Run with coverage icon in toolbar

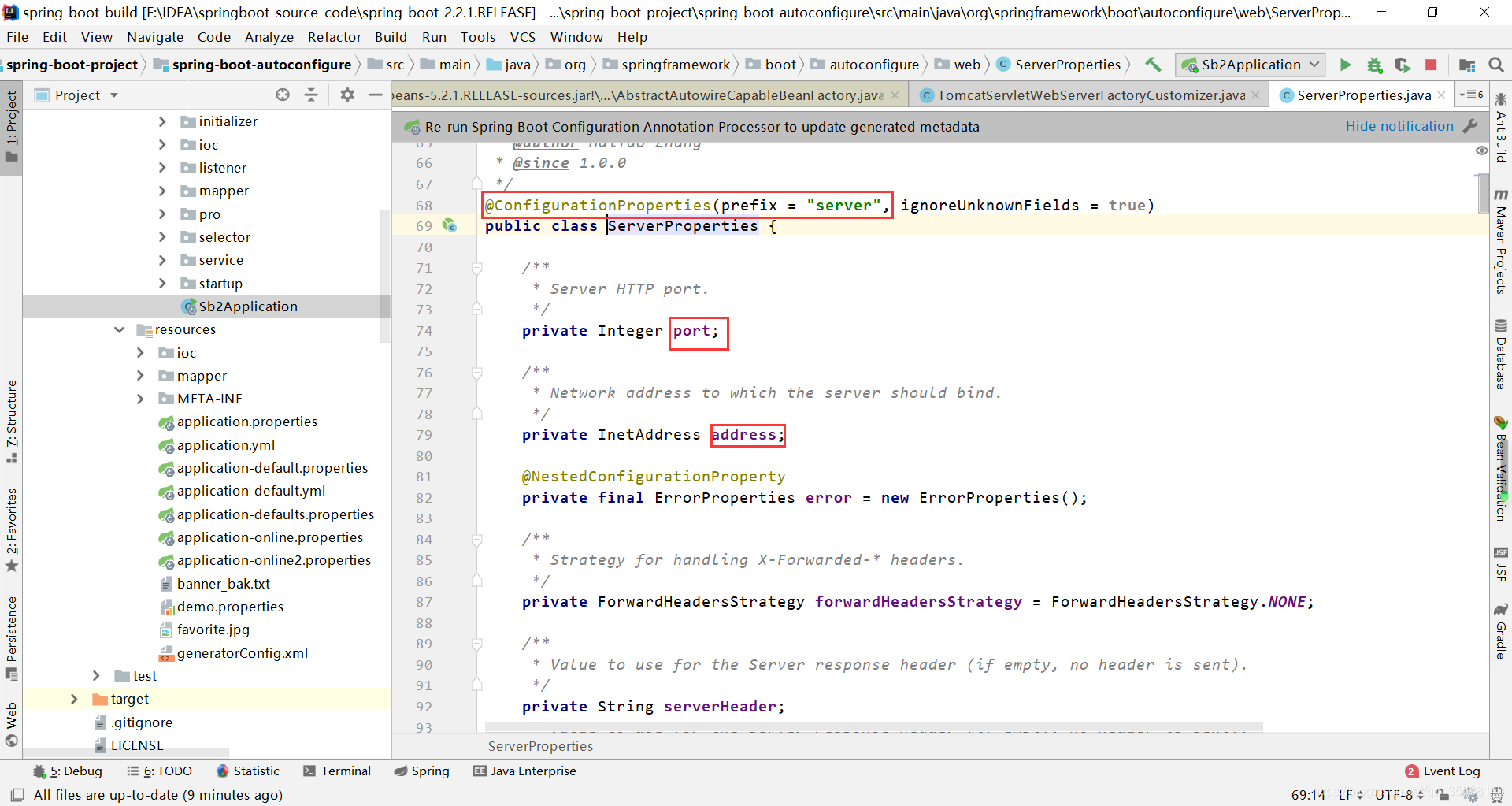coord(1403,65)
